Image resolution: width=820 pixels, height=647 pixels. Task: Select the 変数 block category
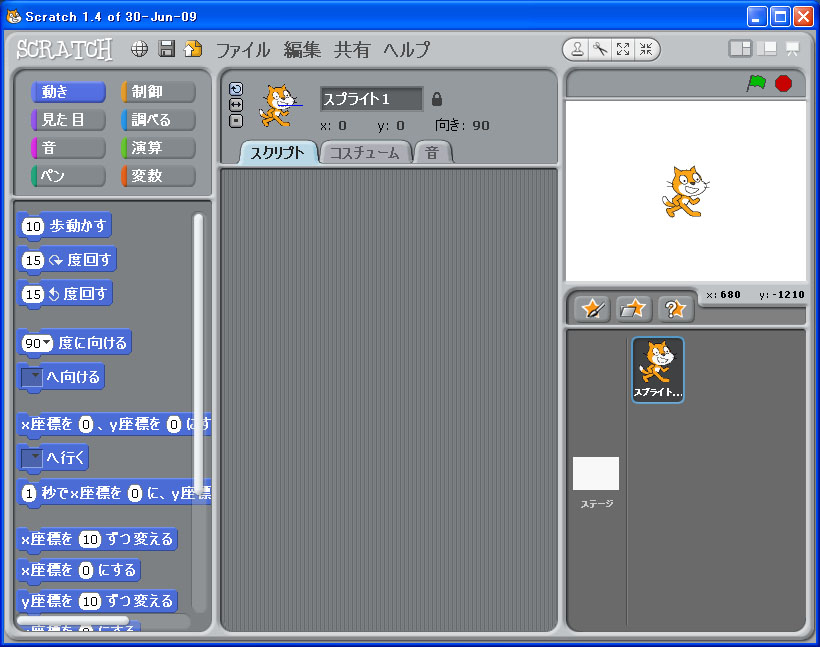(158, 176)
